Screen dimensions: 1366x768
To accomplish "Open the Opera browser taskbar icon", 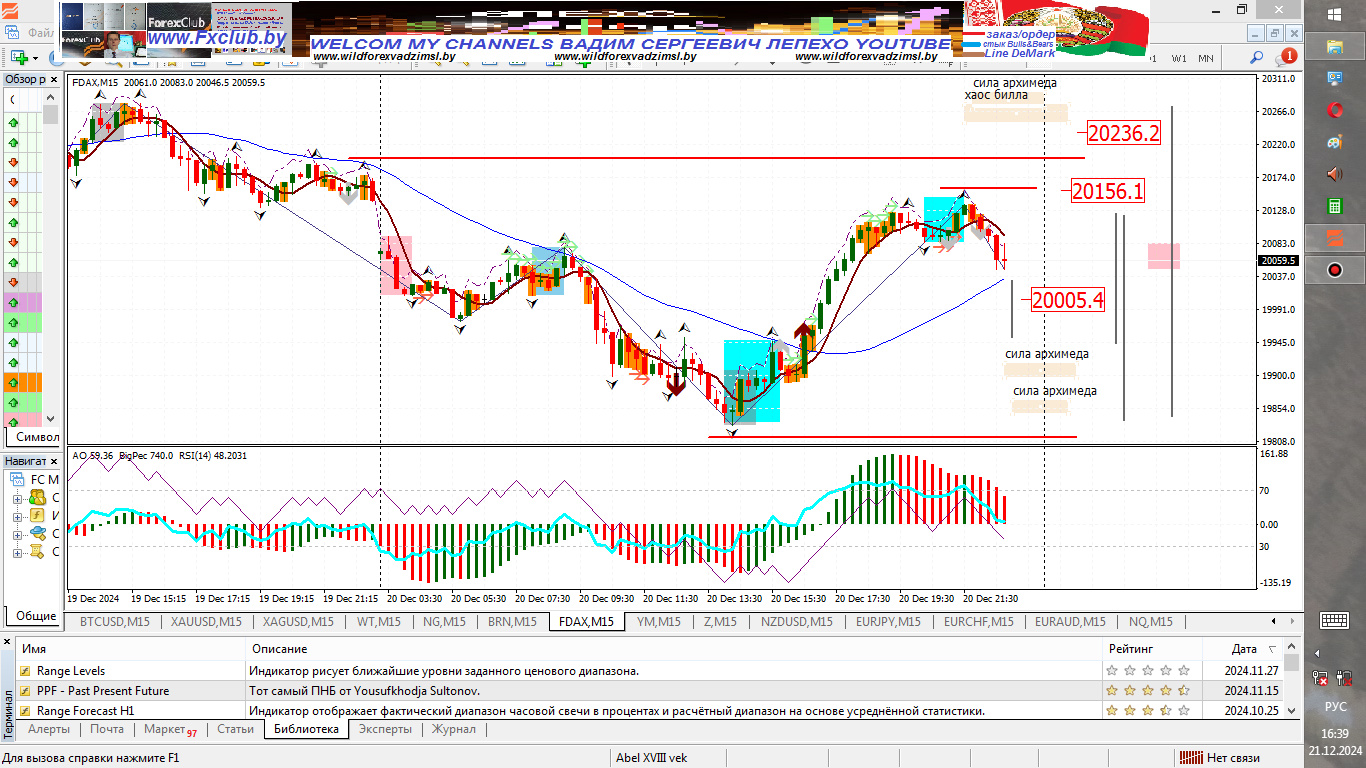I will tap(1335, 110).
